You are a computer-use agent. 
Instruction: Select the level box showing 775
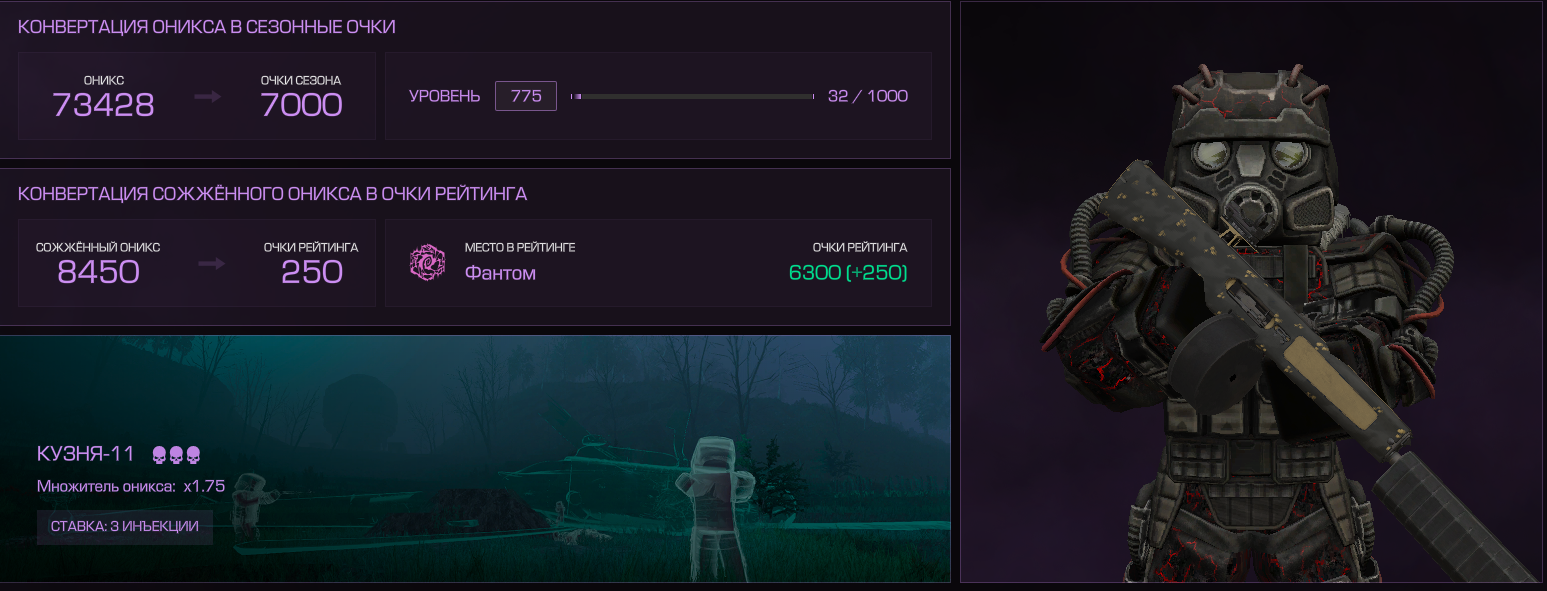click(x=526, y=96)
